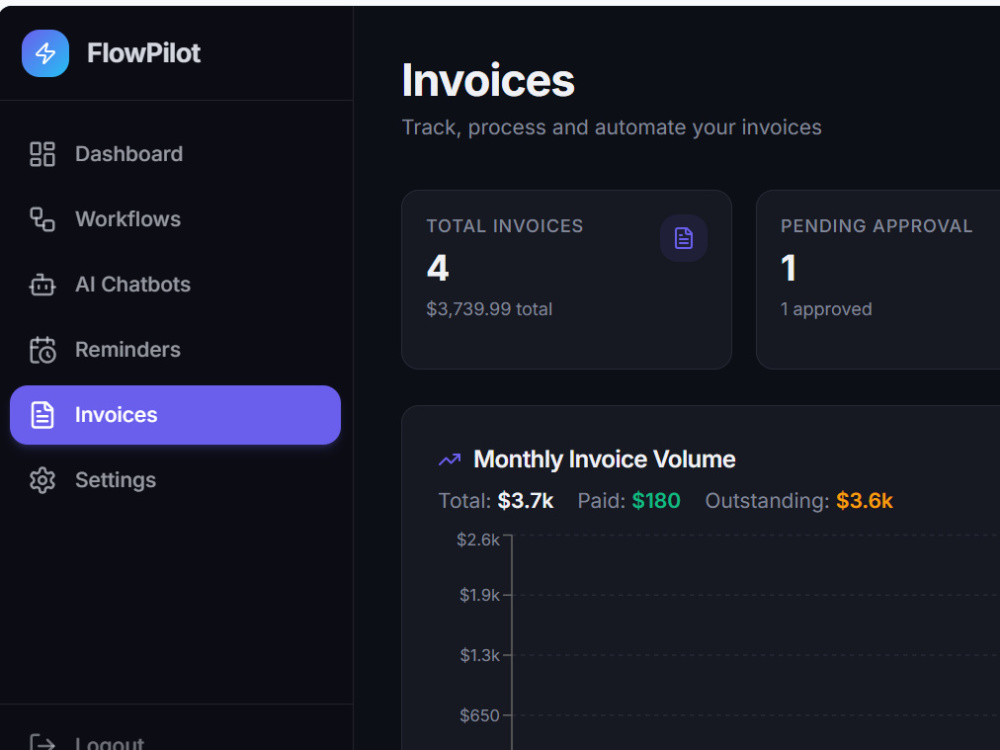The width and height of the screenshot is (1000, 750).
Task: Click the Dashboard grid icon
Action: (x=43, y=154)
